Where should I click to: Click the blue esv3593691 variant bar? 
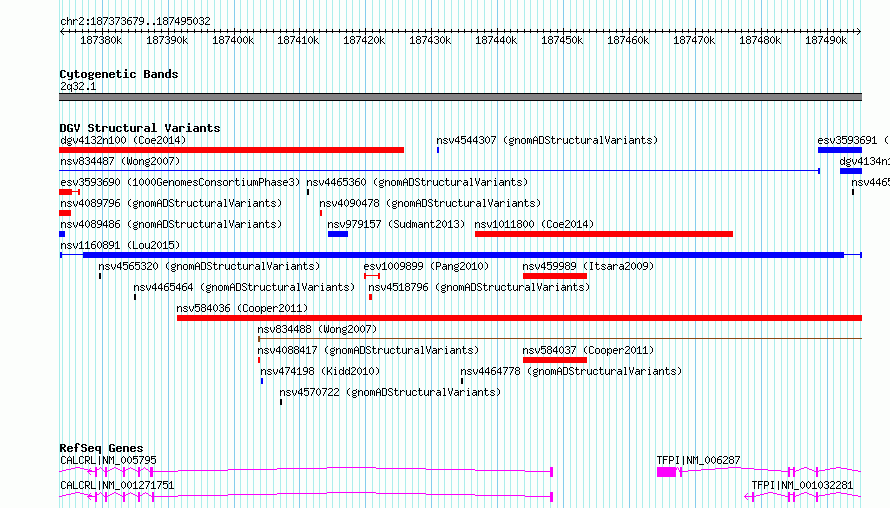(x=839, y=150)
